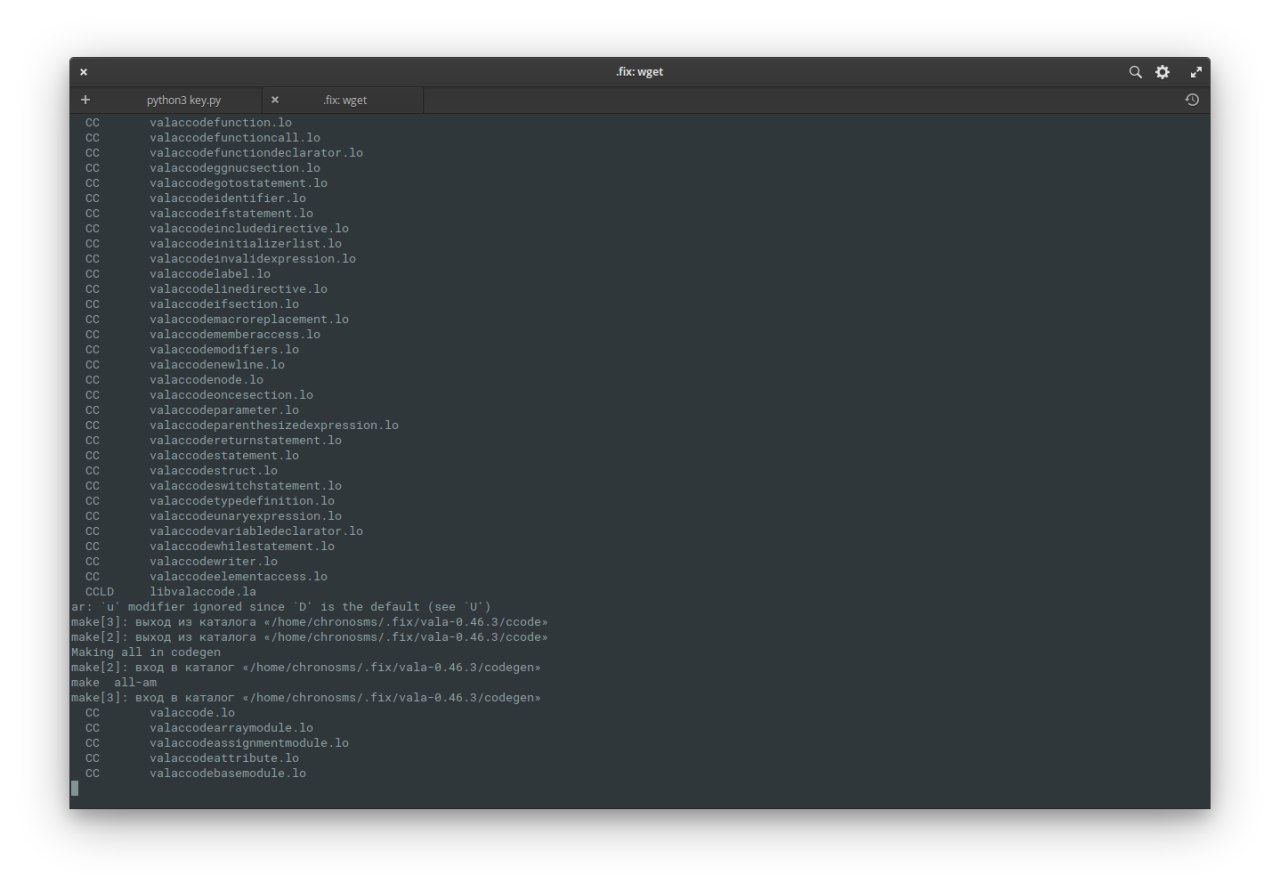Click the valaccodeunaryexpression.lo line
The image size is (1280, 891).
213,516
